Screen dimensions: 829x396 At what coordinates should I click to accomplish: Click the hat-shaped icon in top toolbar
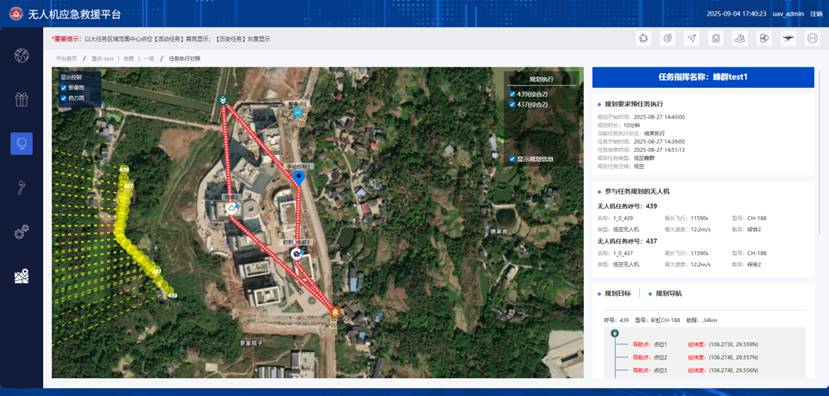point(740,39)
